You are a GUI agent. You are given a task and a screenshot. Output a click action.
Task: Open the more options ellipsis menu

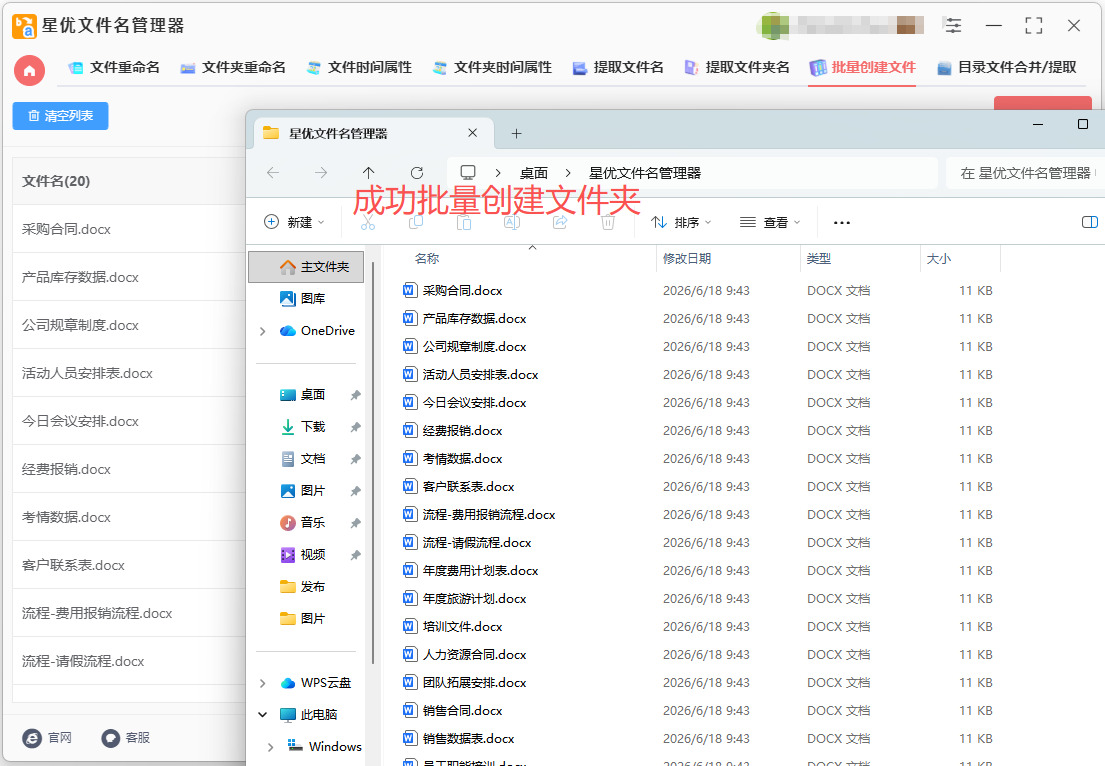coord(841,223)
